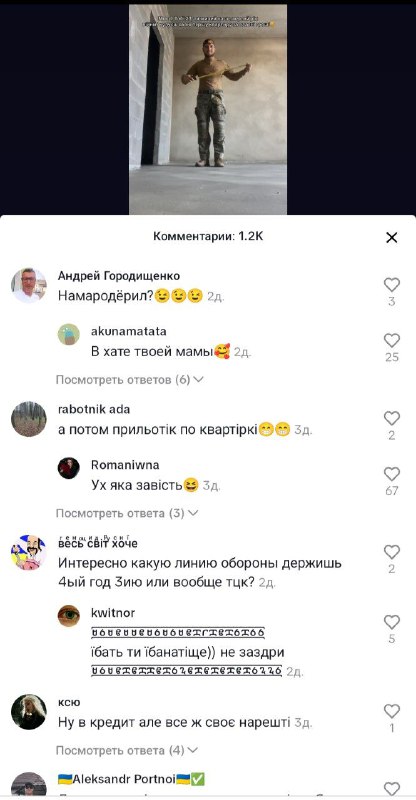This screenshot has height=800, width=416.
Task: Like the comment asking about линию обороны
Action: [391, 552]
